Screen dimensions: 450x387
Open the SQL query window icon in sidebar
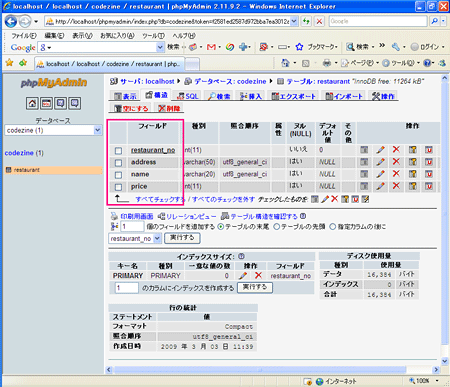click(x=46, y=103)
